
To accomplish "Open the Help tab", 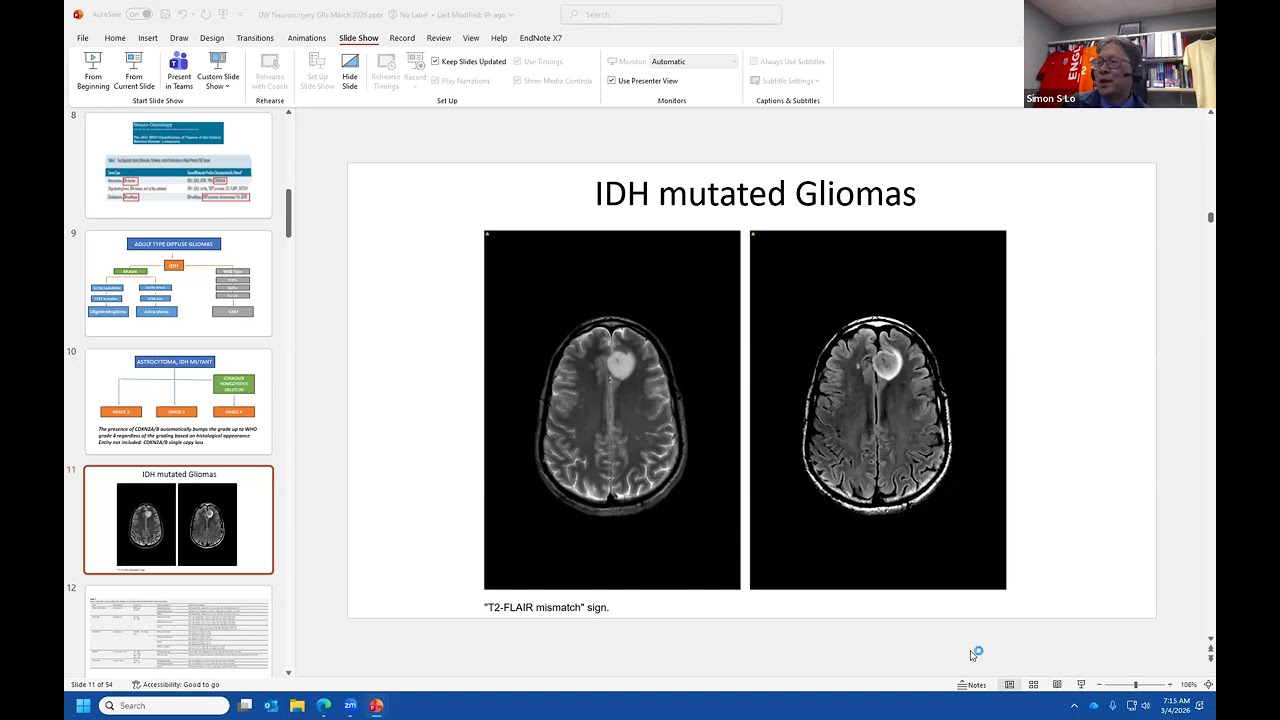I will click(499, 38).
